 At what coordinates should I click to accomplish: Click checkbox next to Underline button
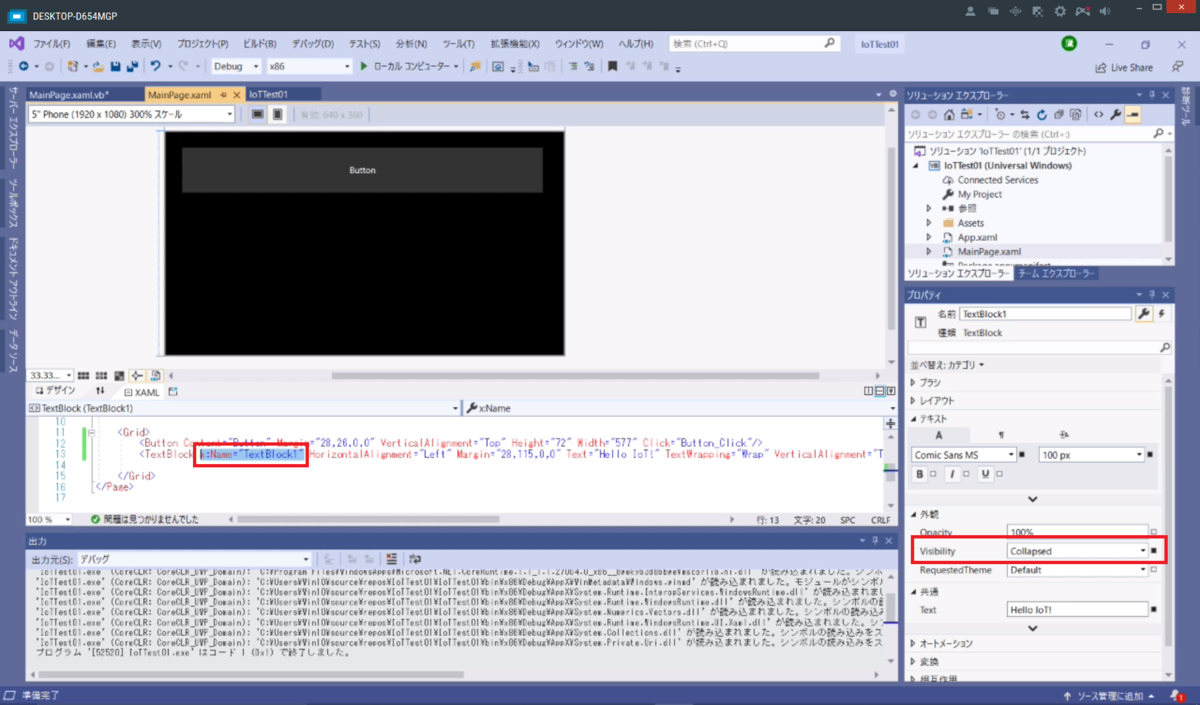(999, 474)
